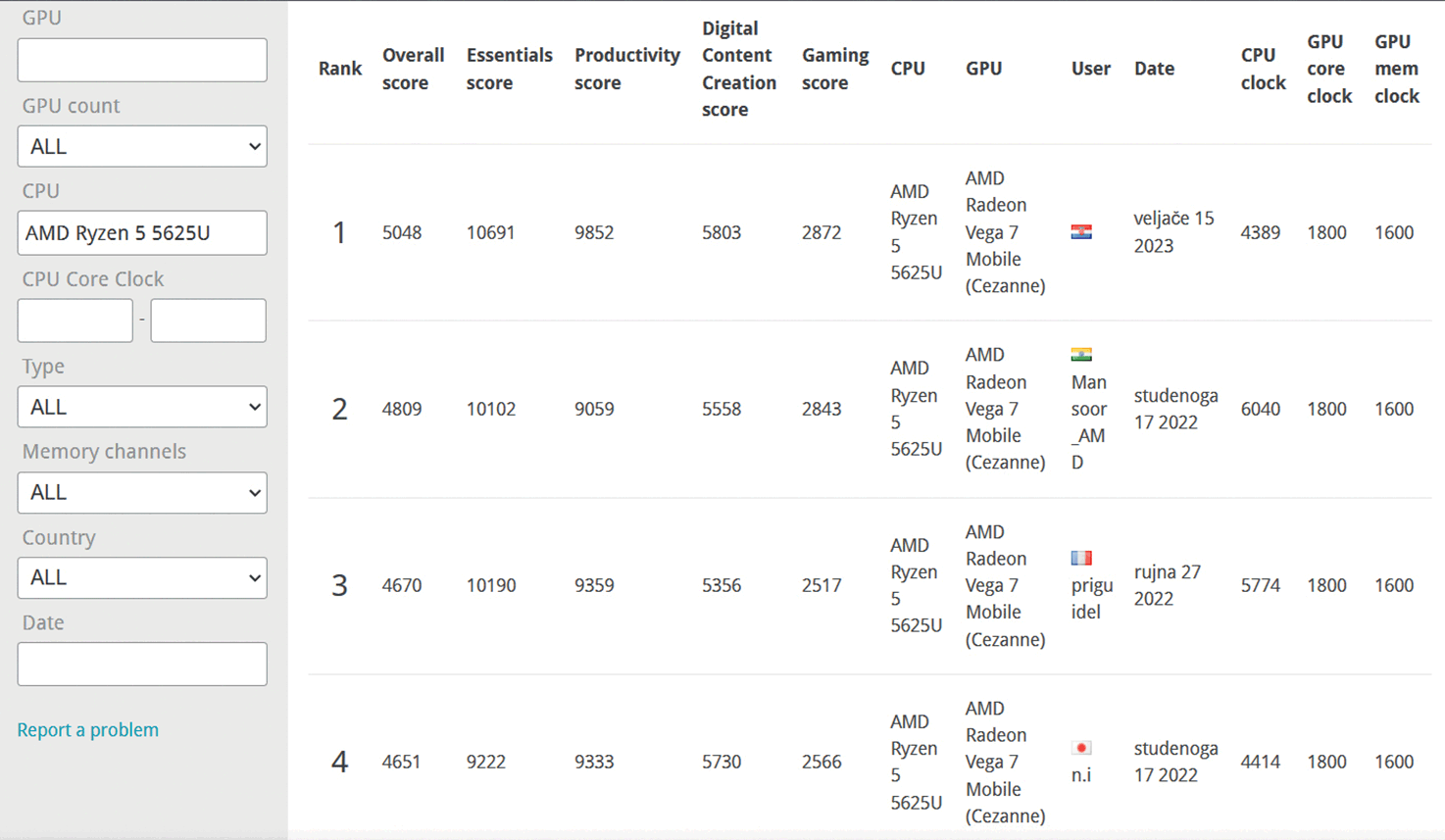Click the Essentials score column header
1445x840 pixels.
tap(509, 69)
